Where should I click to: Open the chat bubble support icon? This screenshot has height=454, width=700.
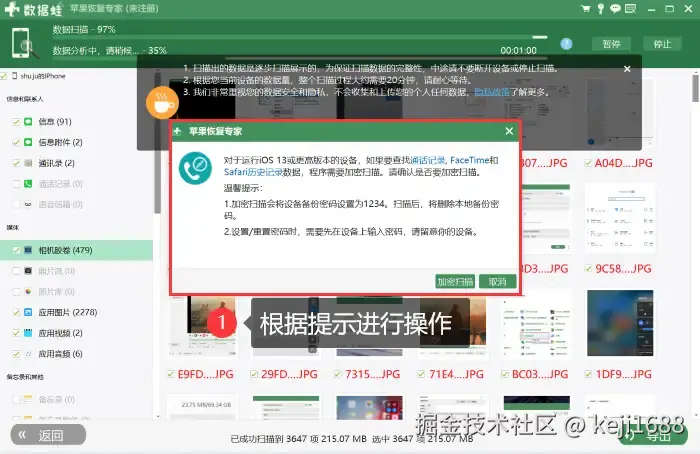point(615,8)
